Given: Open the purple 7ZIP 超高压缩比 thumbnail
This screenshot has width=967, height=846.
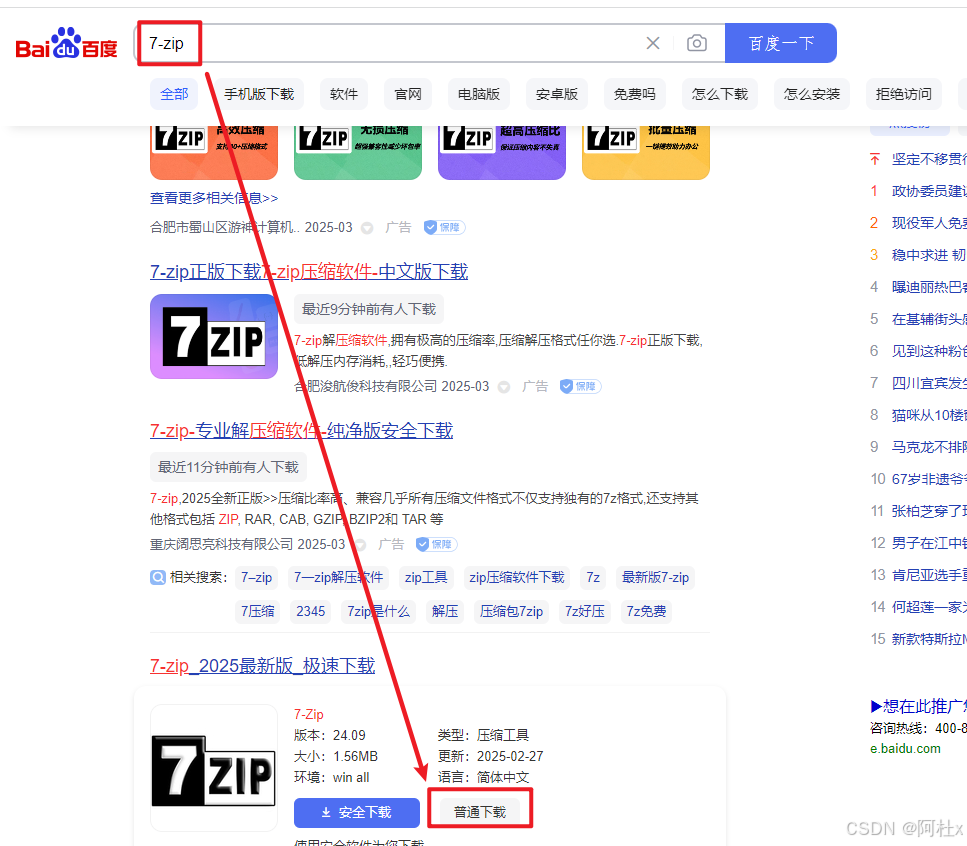Looking at the screenshot, I should click(x=502, y=152).
